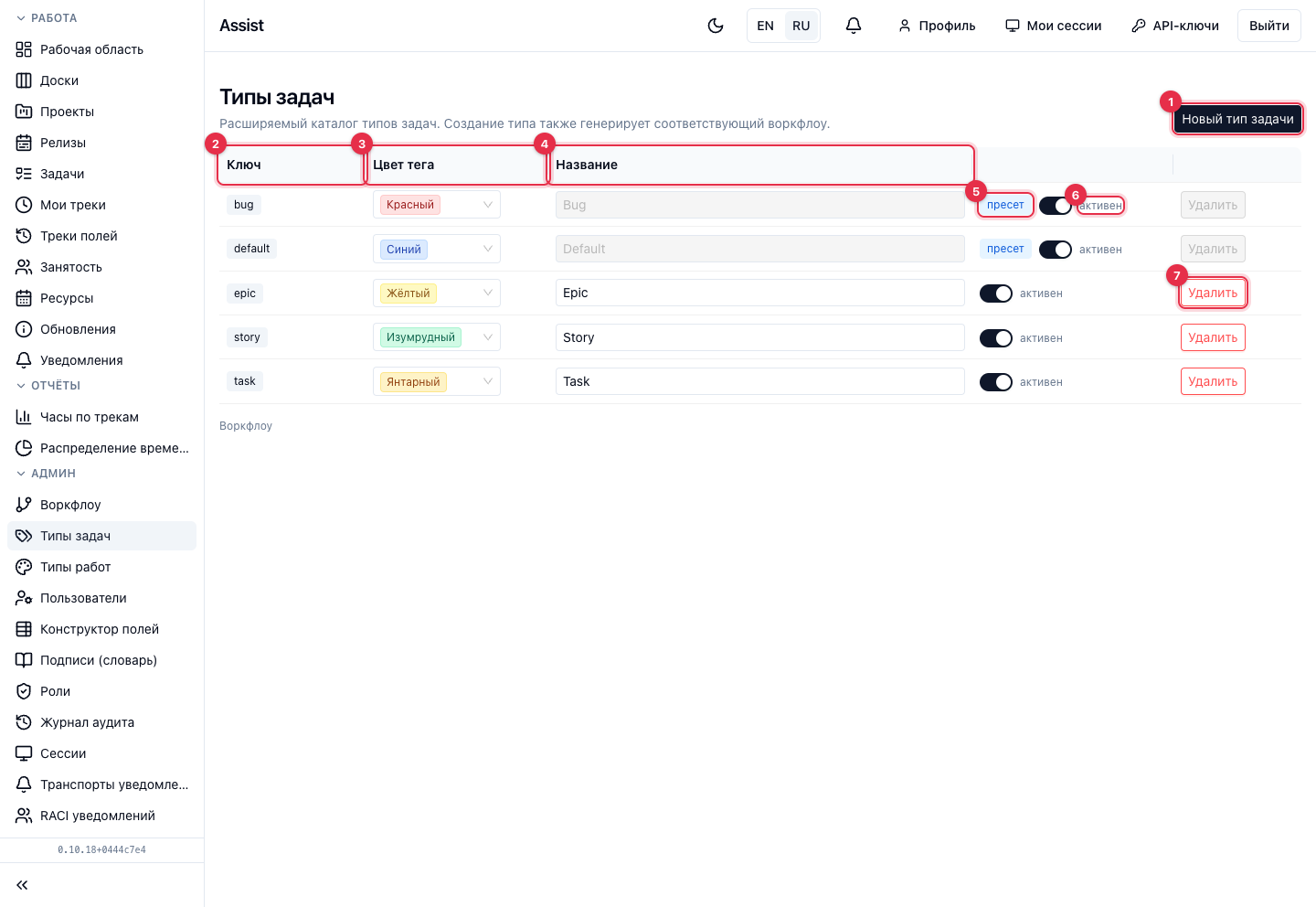This screenshot has width=1316, height=907.
Task: Click the Релизы calendar icon
Action: [x=24, y=143]
